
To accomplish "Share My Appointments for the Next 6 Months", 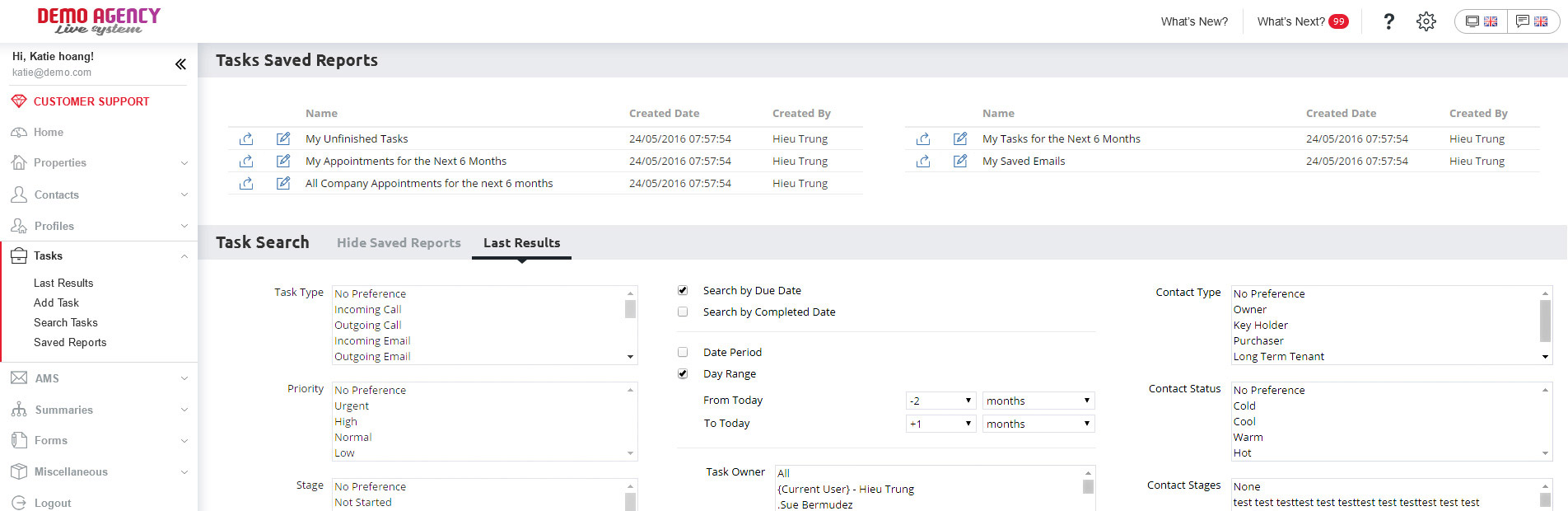I will (246, 161).
